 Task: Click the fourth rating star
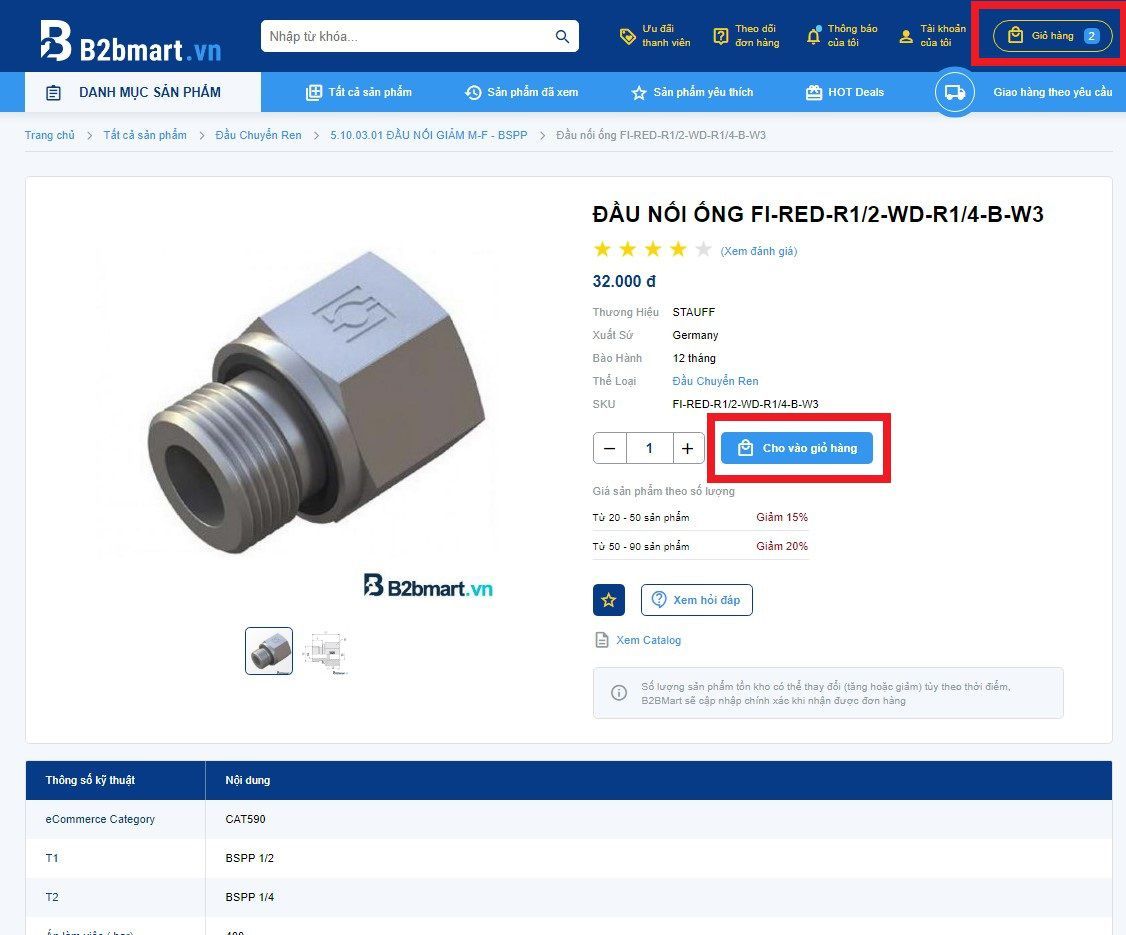(x=678, y=249)
